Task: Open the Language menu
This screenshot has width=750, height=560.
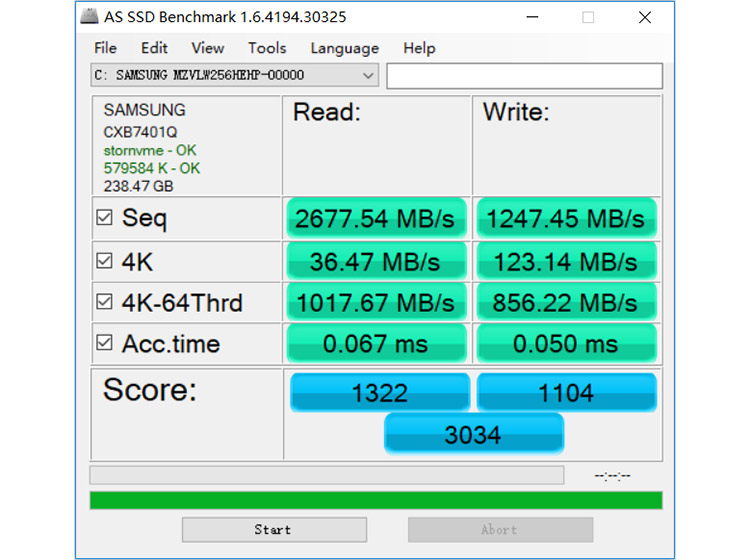Action: 344,48
